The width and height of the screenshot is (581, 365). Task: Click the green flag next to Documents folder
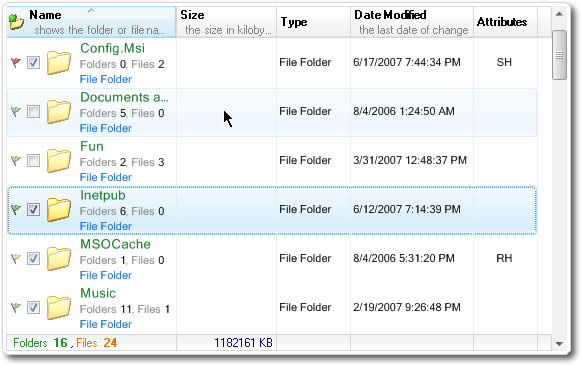(x=16, y=111)
